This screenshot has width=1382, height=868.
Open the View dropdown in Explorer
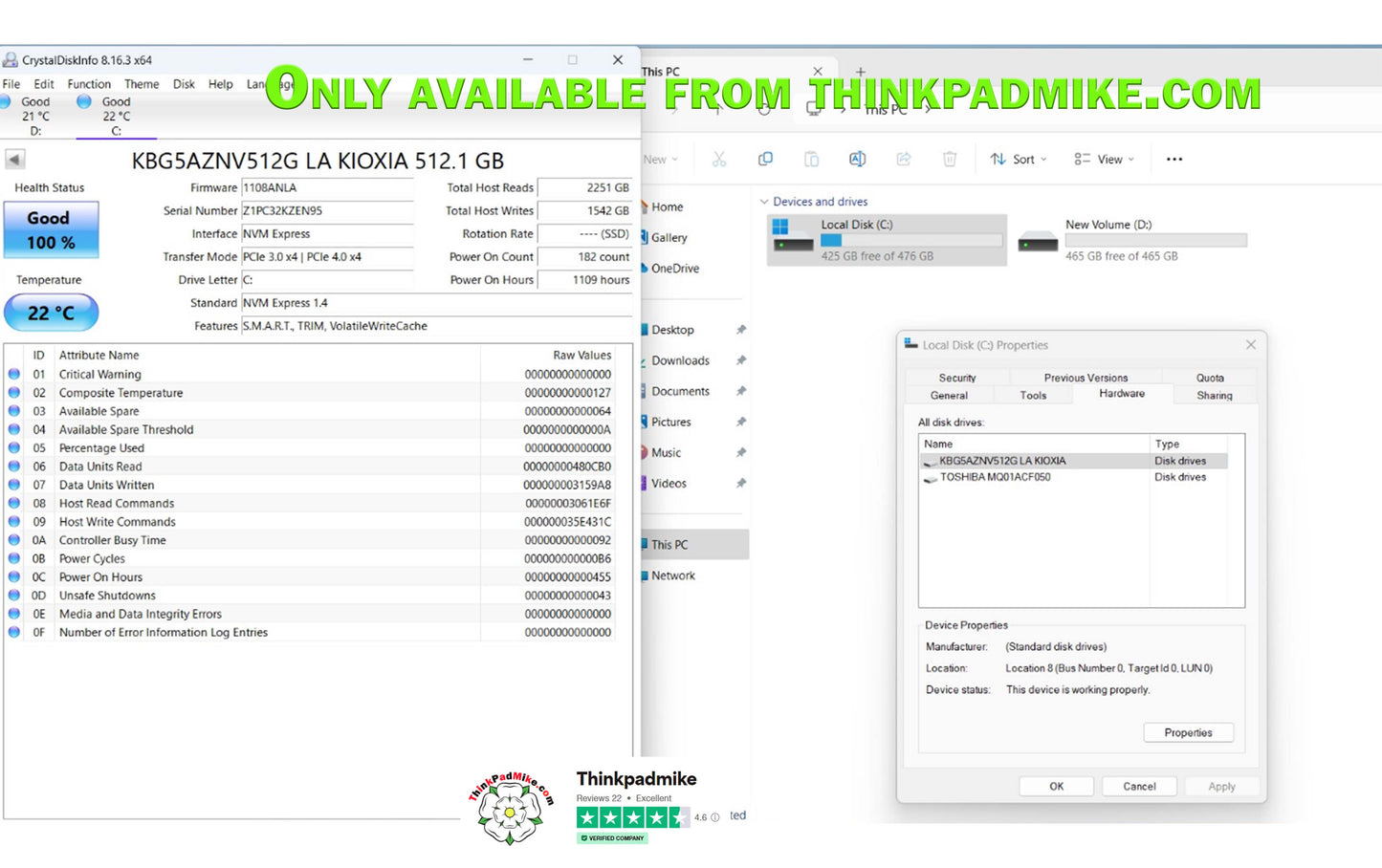pyautogui.click(x=1104, y=159)
